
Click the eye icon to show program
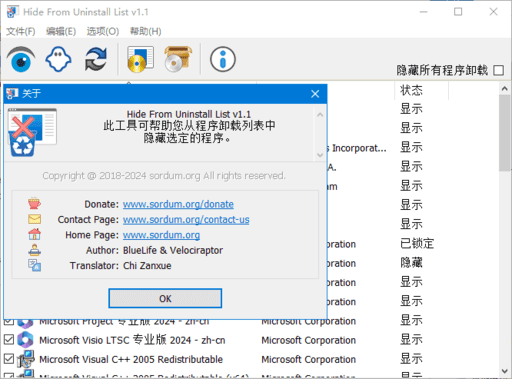[x=21, y=60]
